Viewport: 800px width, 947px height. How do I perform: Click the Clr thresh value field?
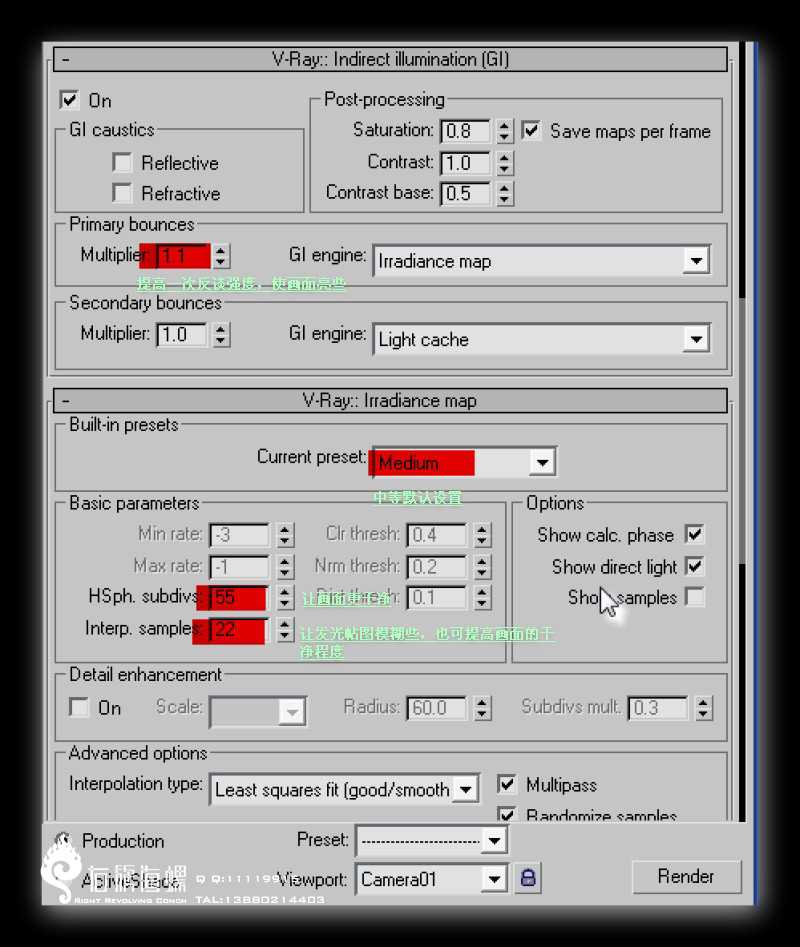click(x=437, y=535)
